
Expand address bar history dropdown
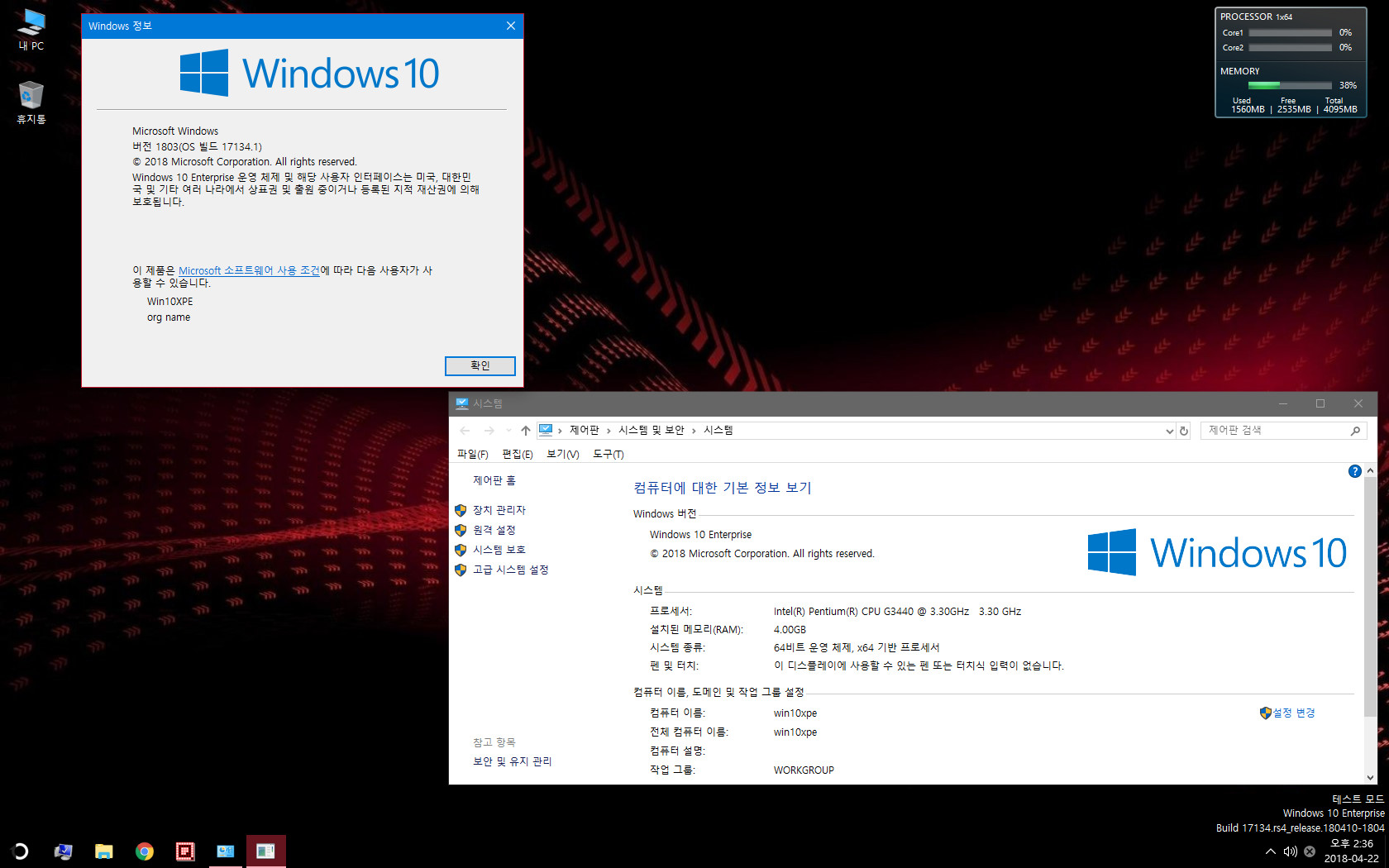(x=1169, y=431)
